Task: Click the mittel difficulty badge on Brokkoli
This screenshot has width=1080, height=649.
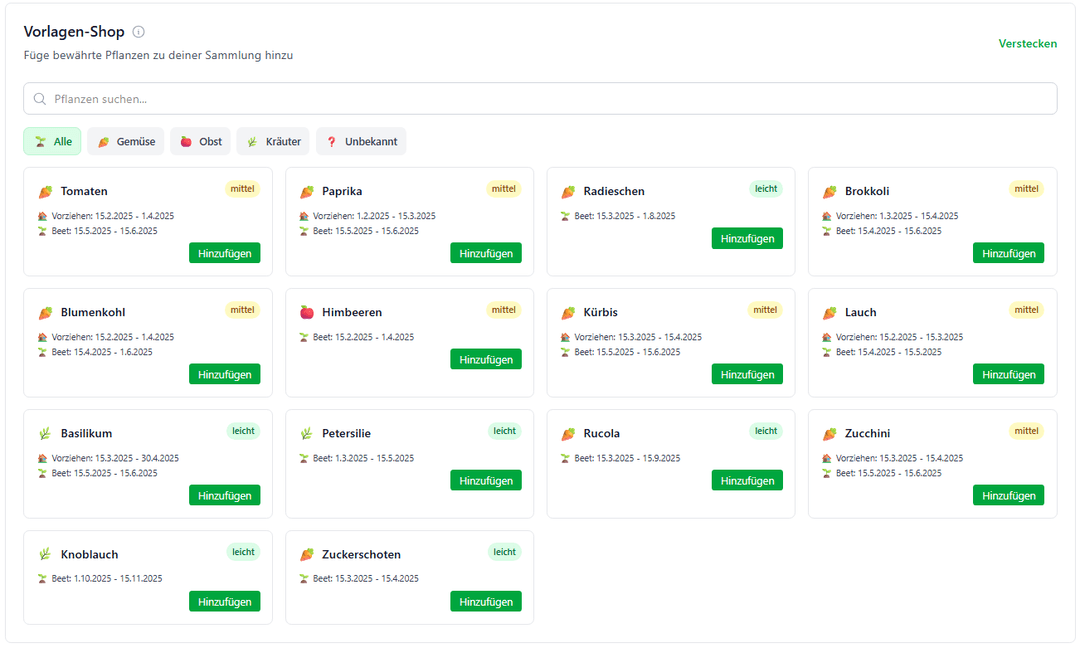Action: 1026,189
